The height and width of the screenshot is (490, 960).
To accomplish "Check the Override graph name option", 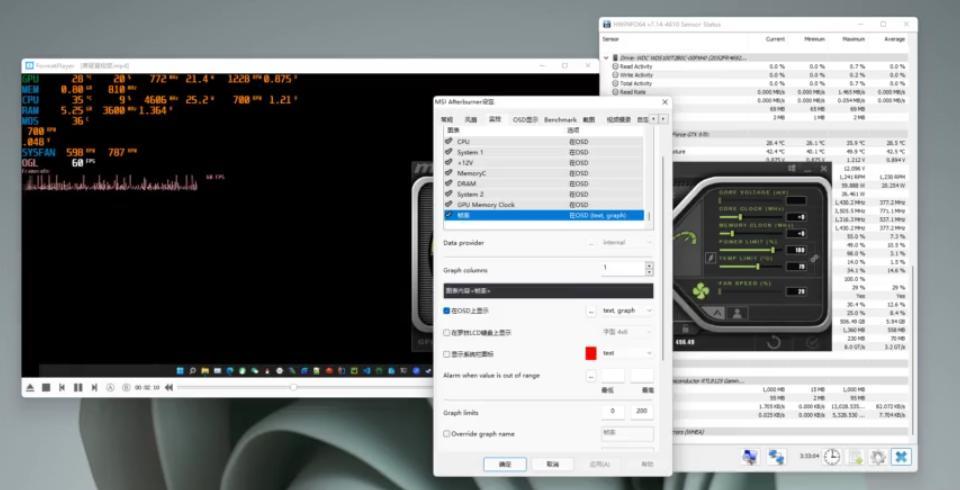I will coord(447,434).
